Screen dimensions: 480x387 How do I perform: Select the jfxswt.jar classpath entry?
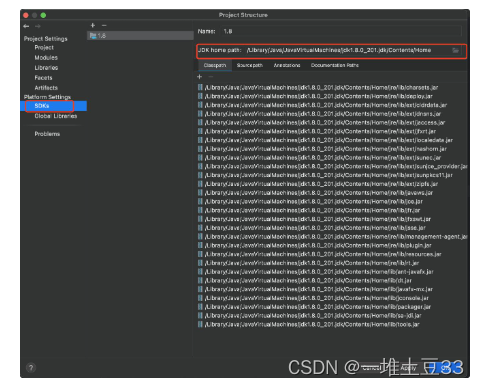click(x=314, y=219)
